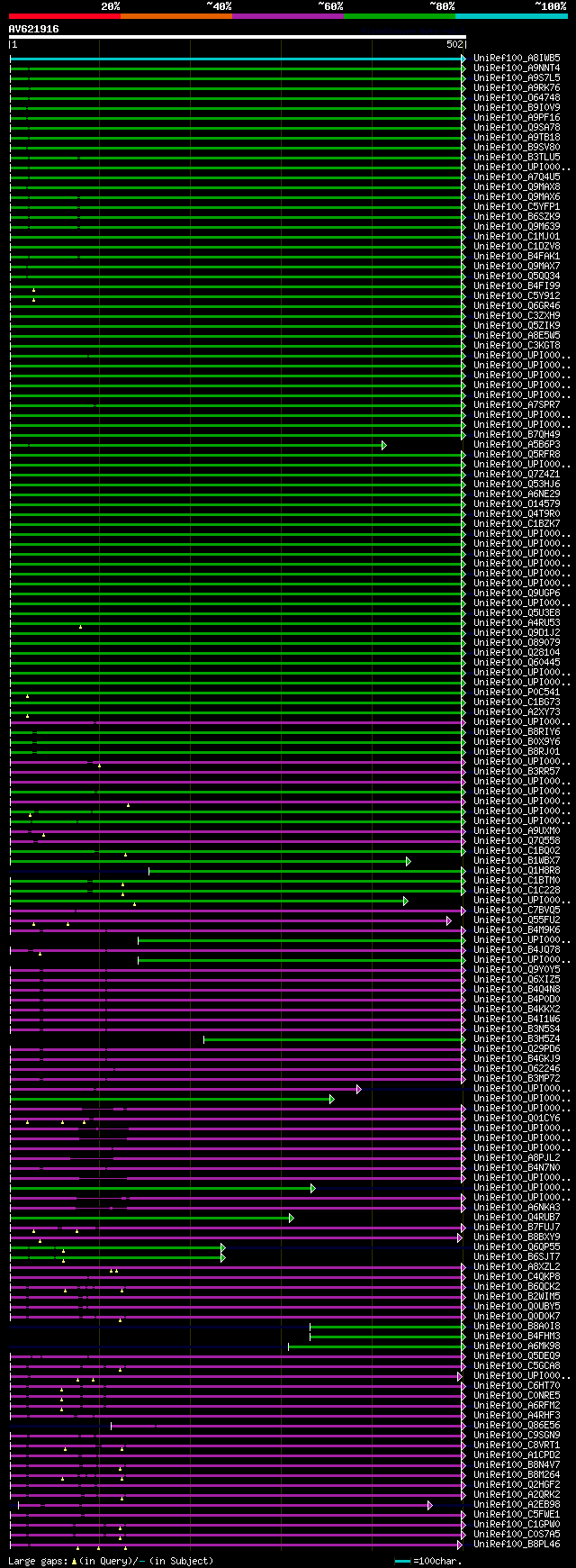Image resolution: width=576 pixels, height=1568 pixels.
Task: Select label UniRef100_Q6GR46
Action: tap(517, 306)
